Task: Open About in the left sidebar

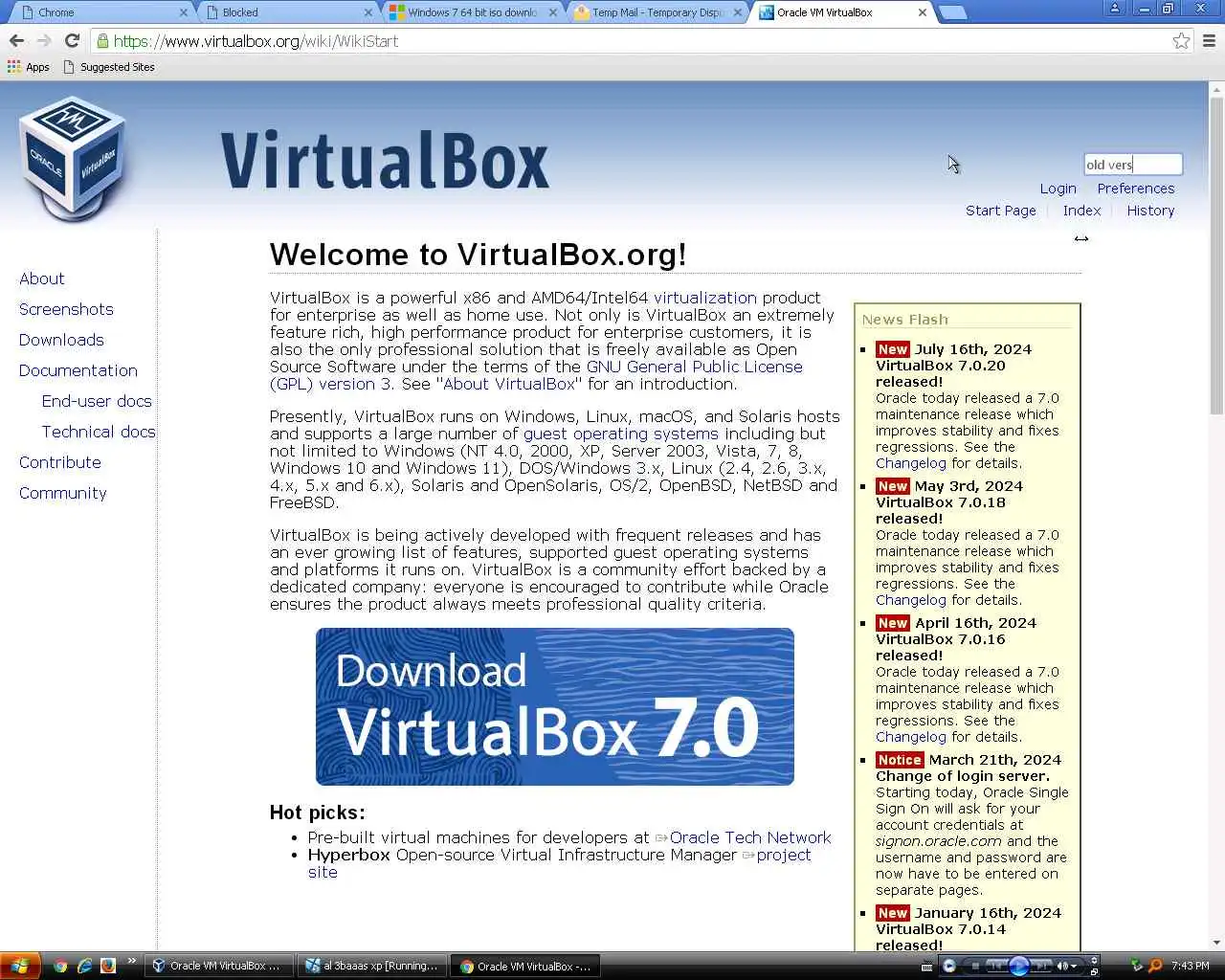Action: 42,278
